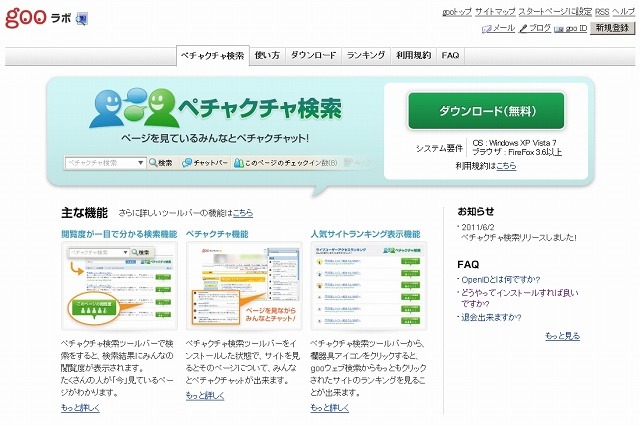Click the システム要件 label
Screen dimensions: 640x426
tap(439, 148)
